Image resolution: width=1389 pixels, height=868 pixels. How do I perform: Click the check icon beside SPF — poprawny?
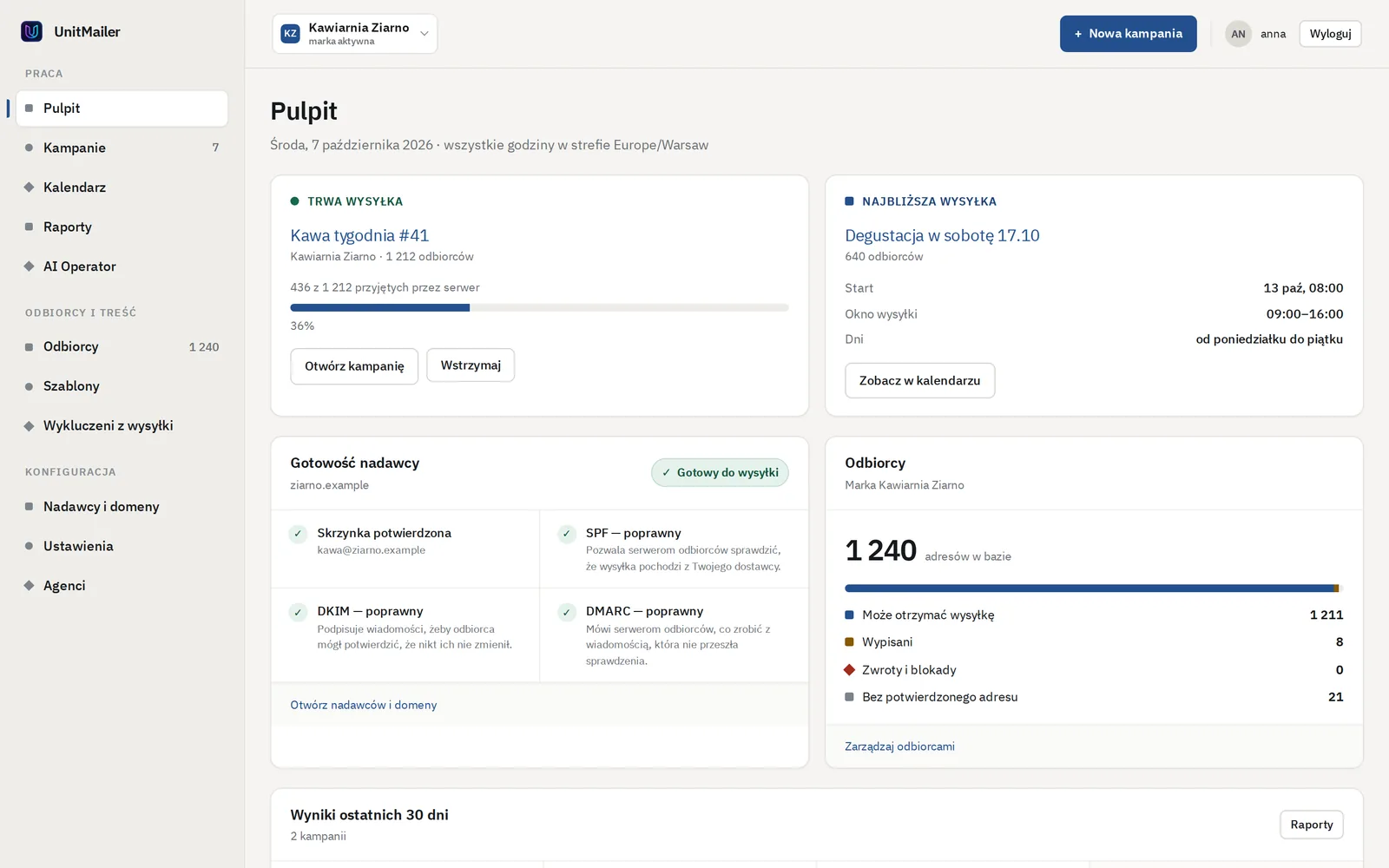tap(566, 534)
